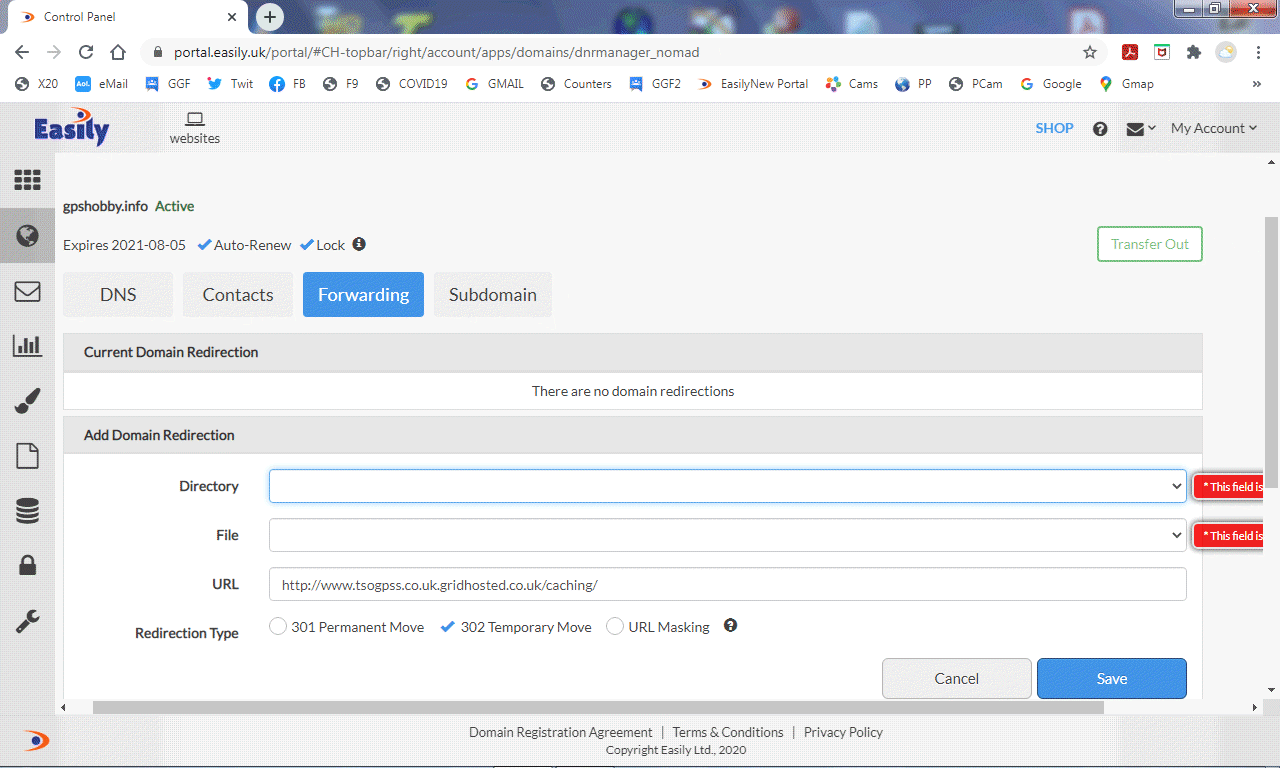Open the extensions puzzle icon
The width and height of the screenshot is (1280, 768).
1193,52
